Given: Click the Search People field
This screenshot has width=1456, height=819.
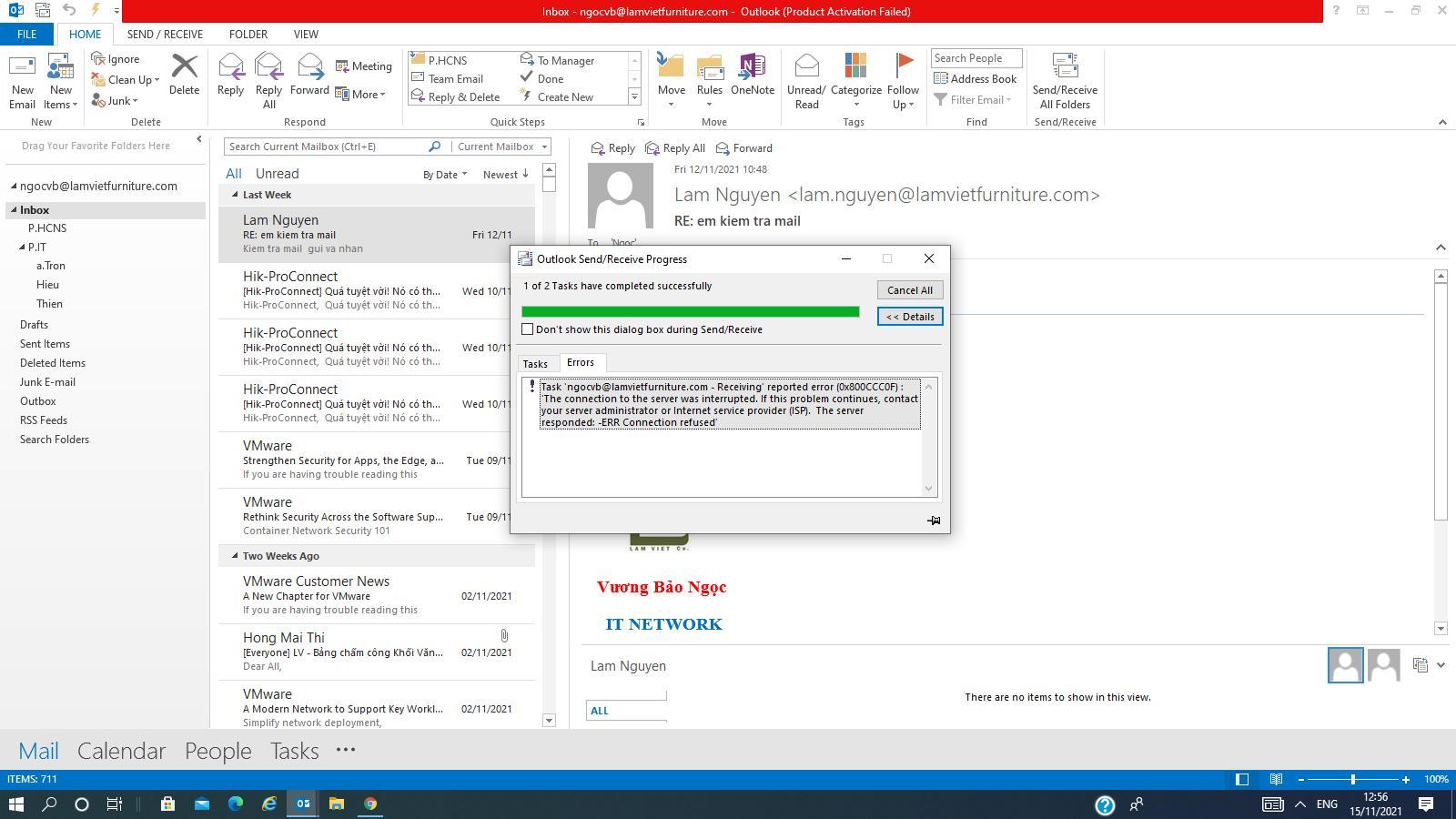Looking at the screenshot, I should click(x=976, y=58).
